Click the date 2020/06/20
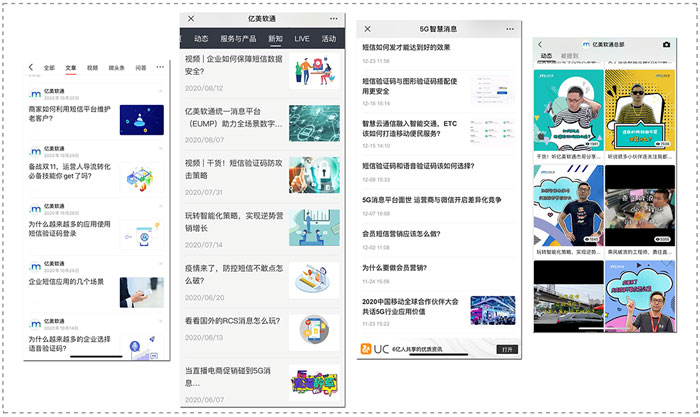700x417 pixels. click(x=204, y=297)
